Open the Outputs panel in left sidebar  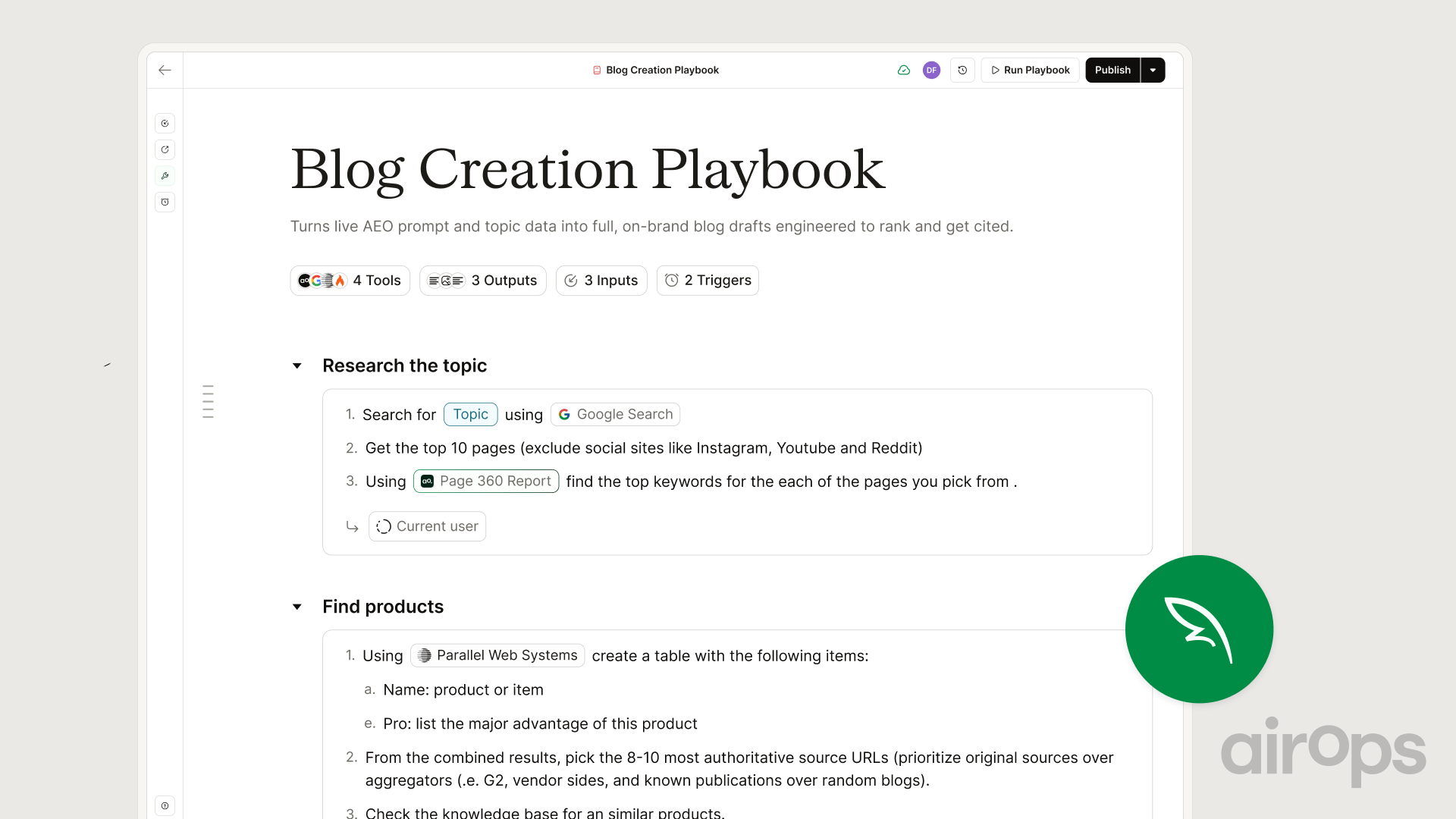(x=165, y=149)
